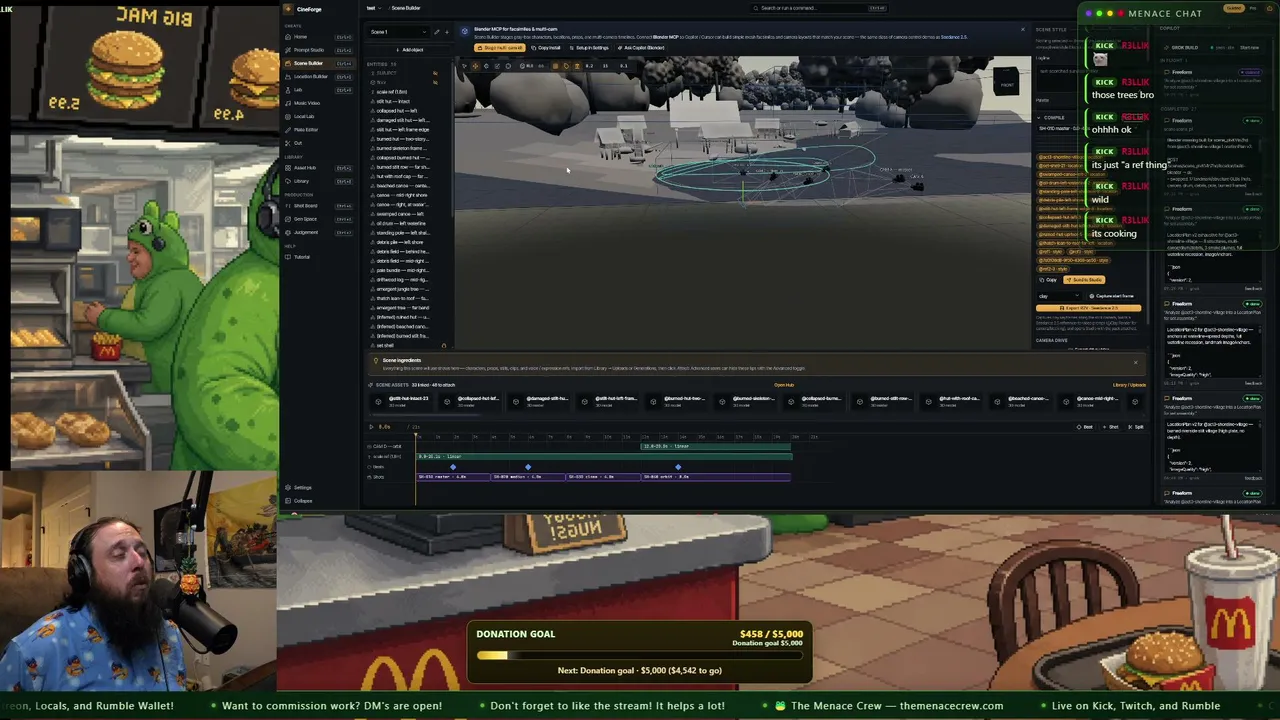Click the Beat button on timeline
This screenshot has height=720, width=1280.
tap(1087, 427)
